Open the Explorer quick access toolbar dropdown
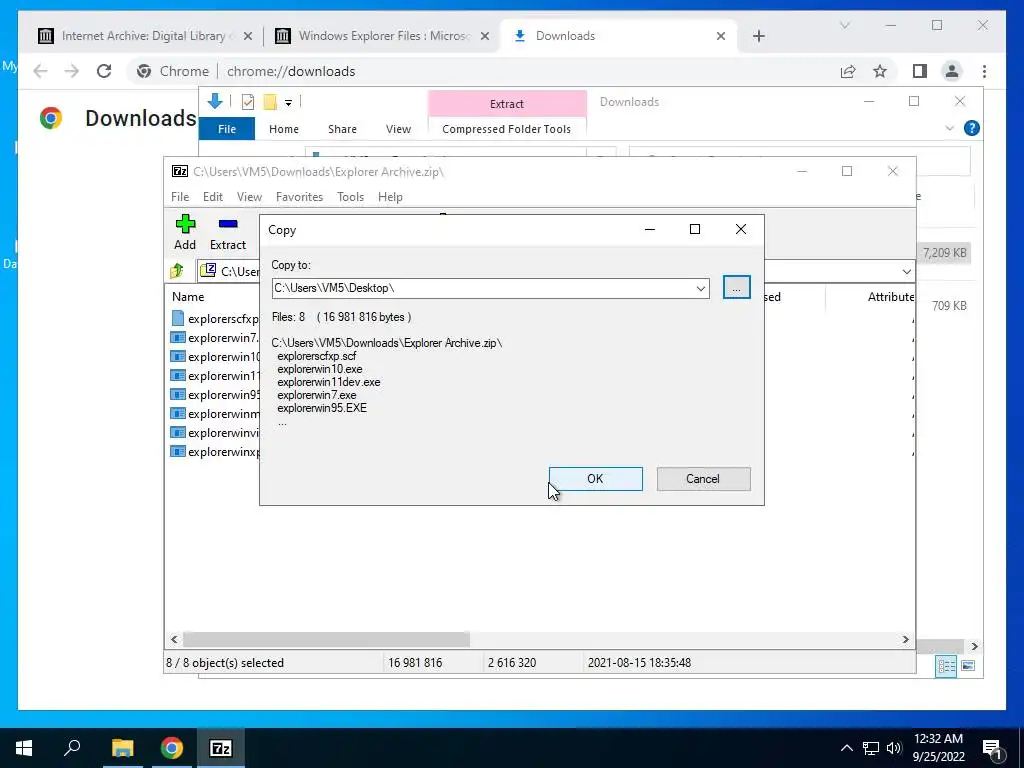 point(288,103)
